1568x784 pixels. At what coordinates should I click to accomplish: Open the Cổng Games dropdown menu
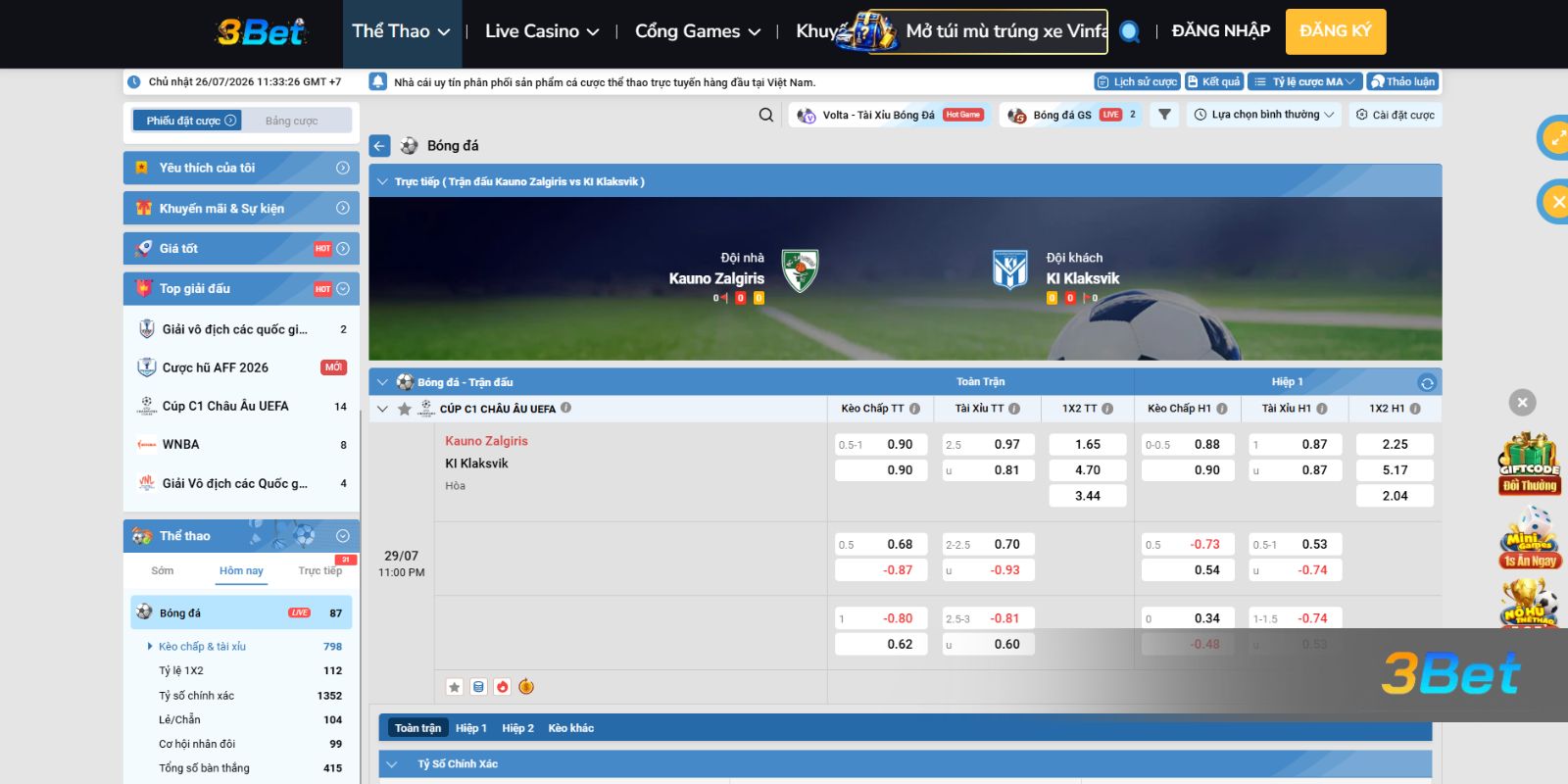tap(698, 31)
